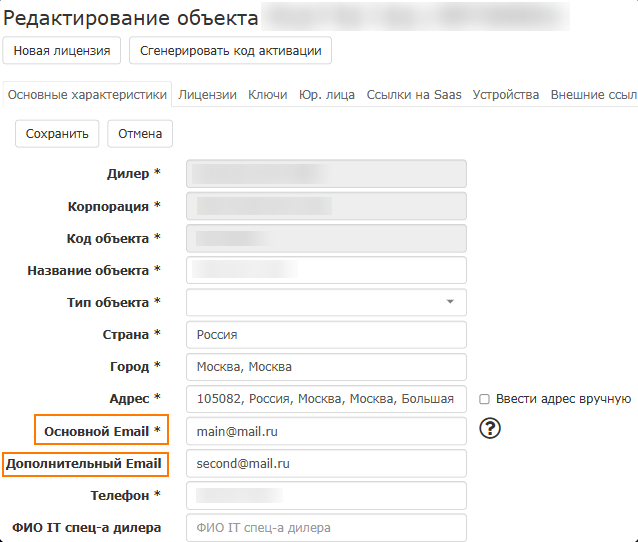Open the object type dropdown
Viewport: 638px width, 542px height.
coord(327,302)
